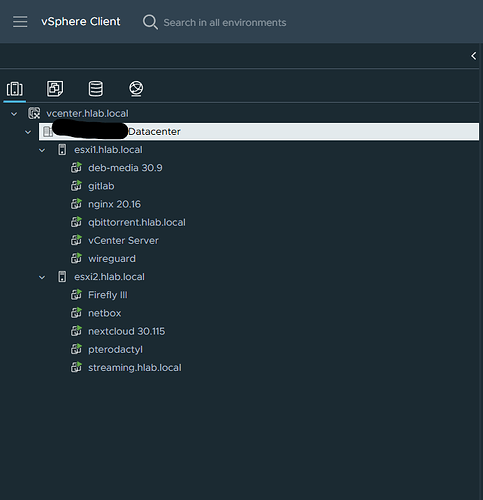Open the hamburger navigation menu
The height and width of the screenshot is (500, 483).
point(20,22)
